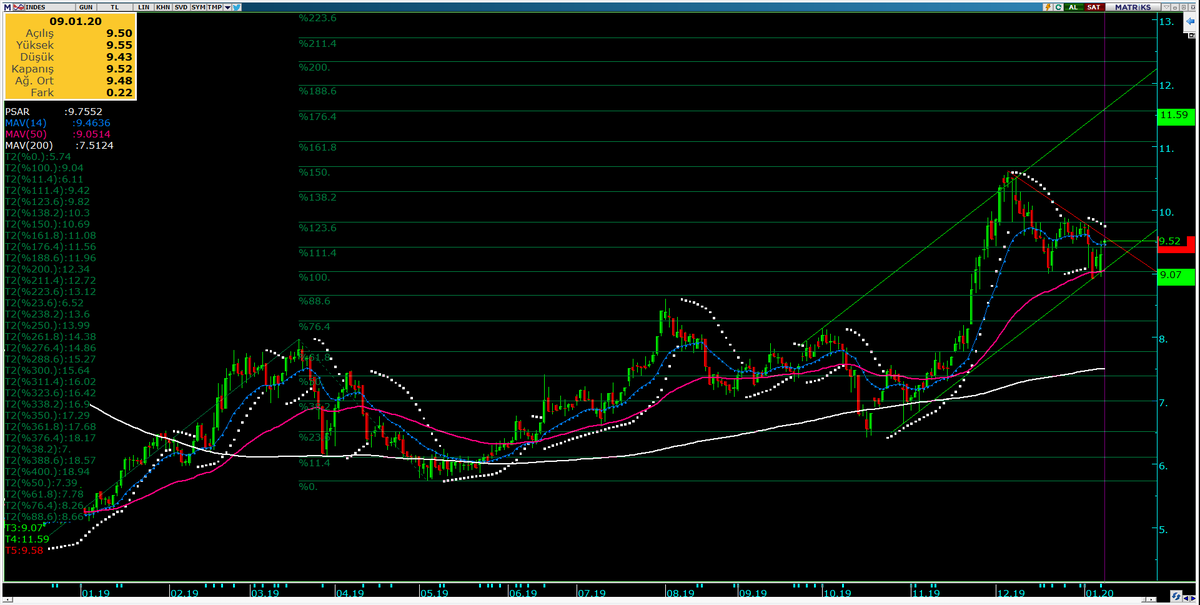
Task: Click the green C refresh icon
Action: pos(1058,7)
